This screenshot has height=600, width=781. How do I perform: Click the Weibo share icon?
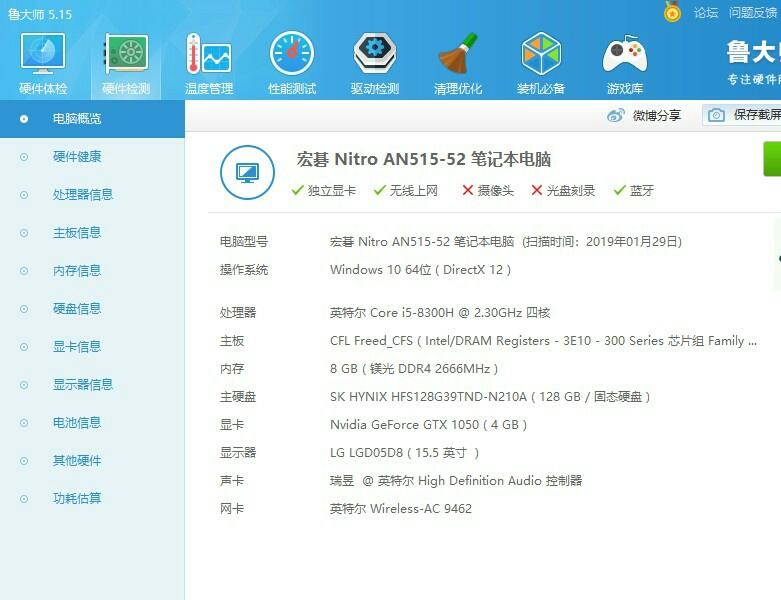pos(616,116)
